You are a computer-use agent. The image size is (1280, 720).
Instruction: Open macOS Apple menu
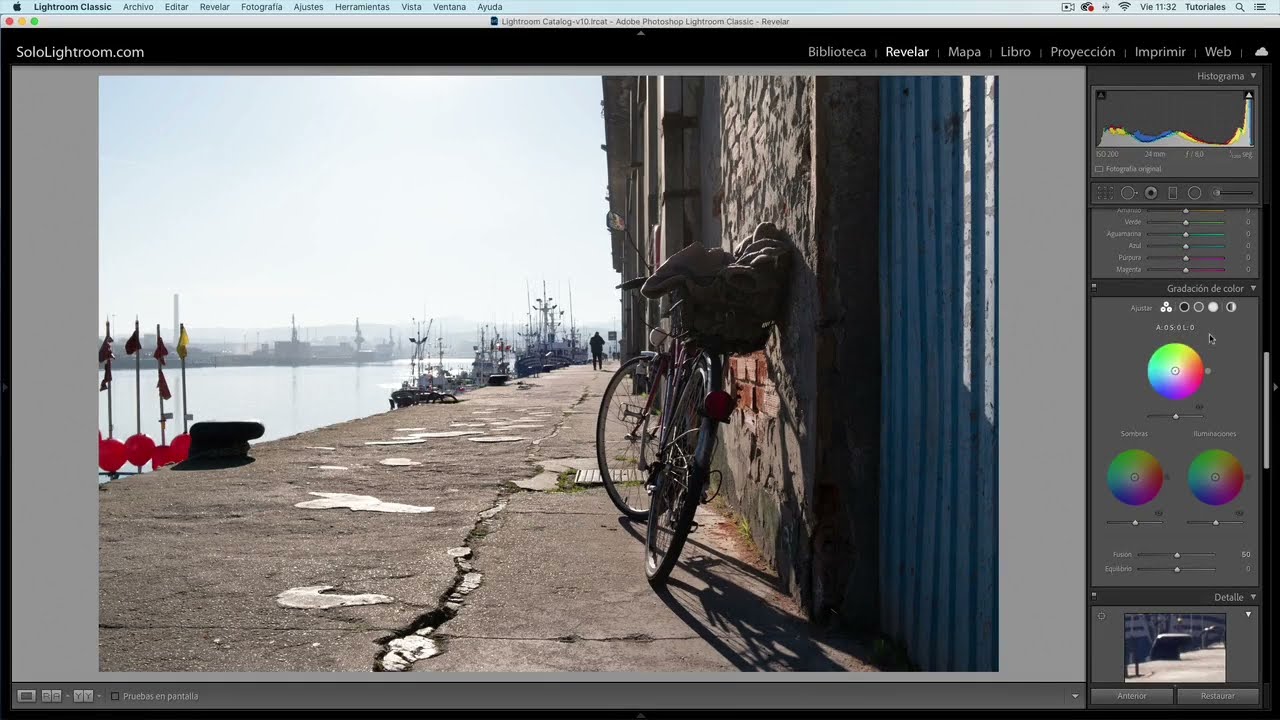click(16, 7)
